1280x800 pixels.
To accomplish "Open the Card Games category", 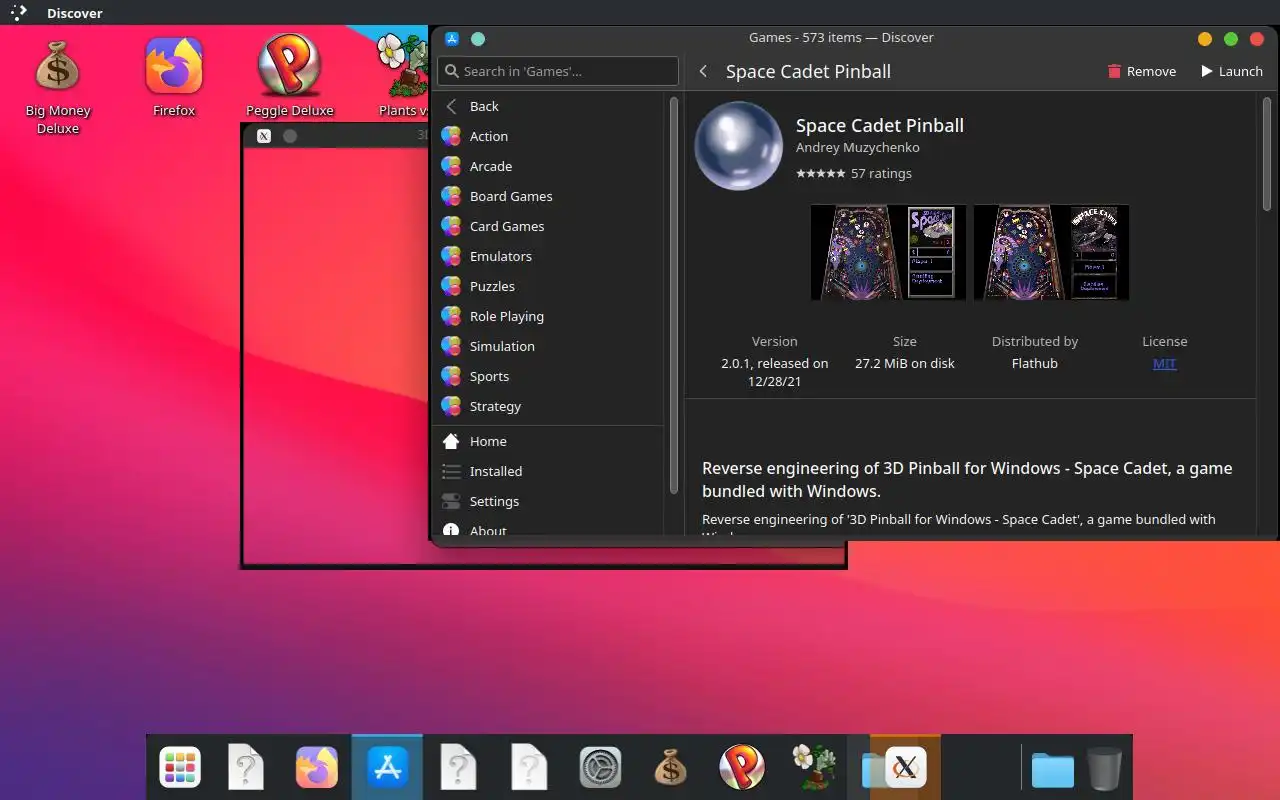I will point(548,226).
